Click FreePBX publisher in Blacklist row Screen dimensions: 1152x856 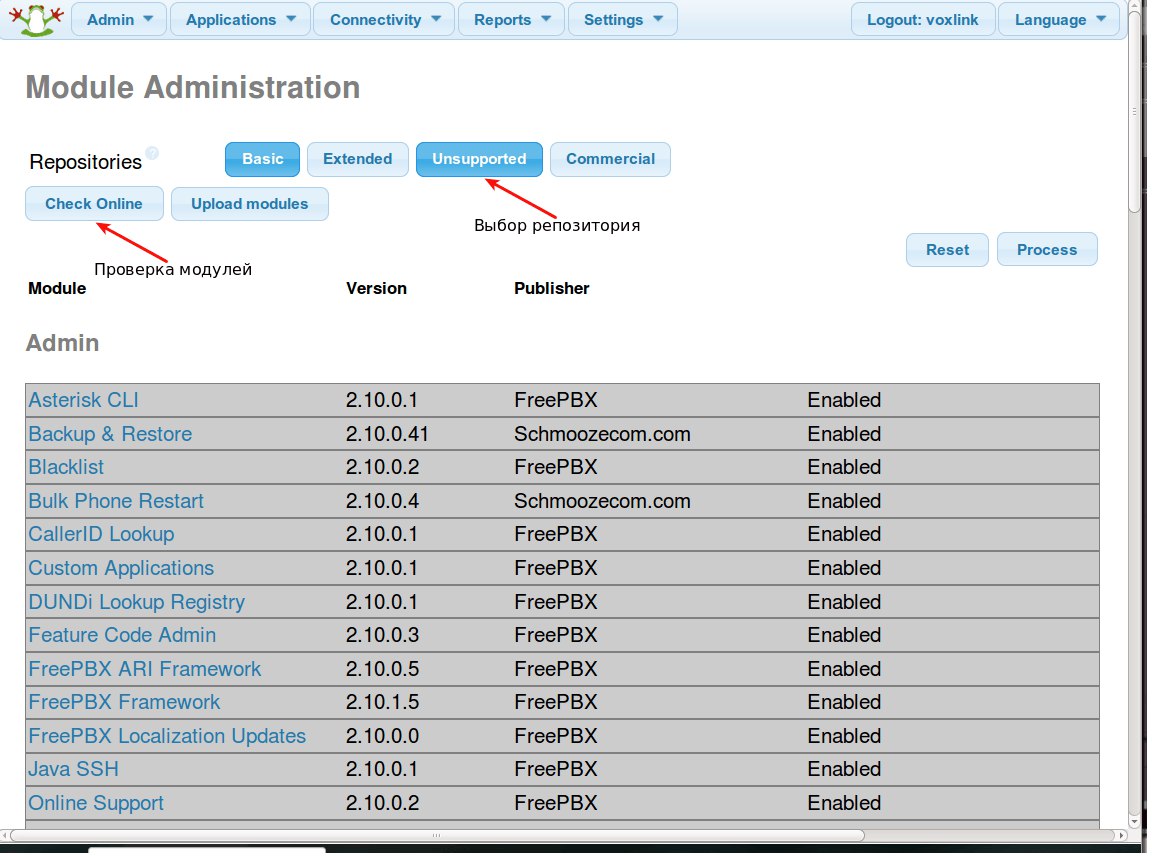click(556, 467)
